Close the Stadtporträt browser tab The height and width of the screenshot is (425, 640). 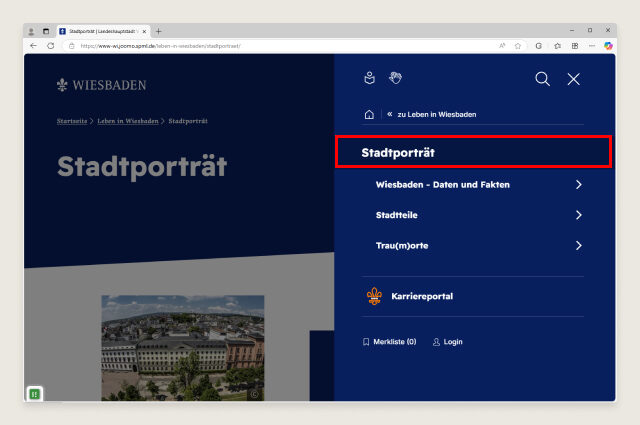144,31
